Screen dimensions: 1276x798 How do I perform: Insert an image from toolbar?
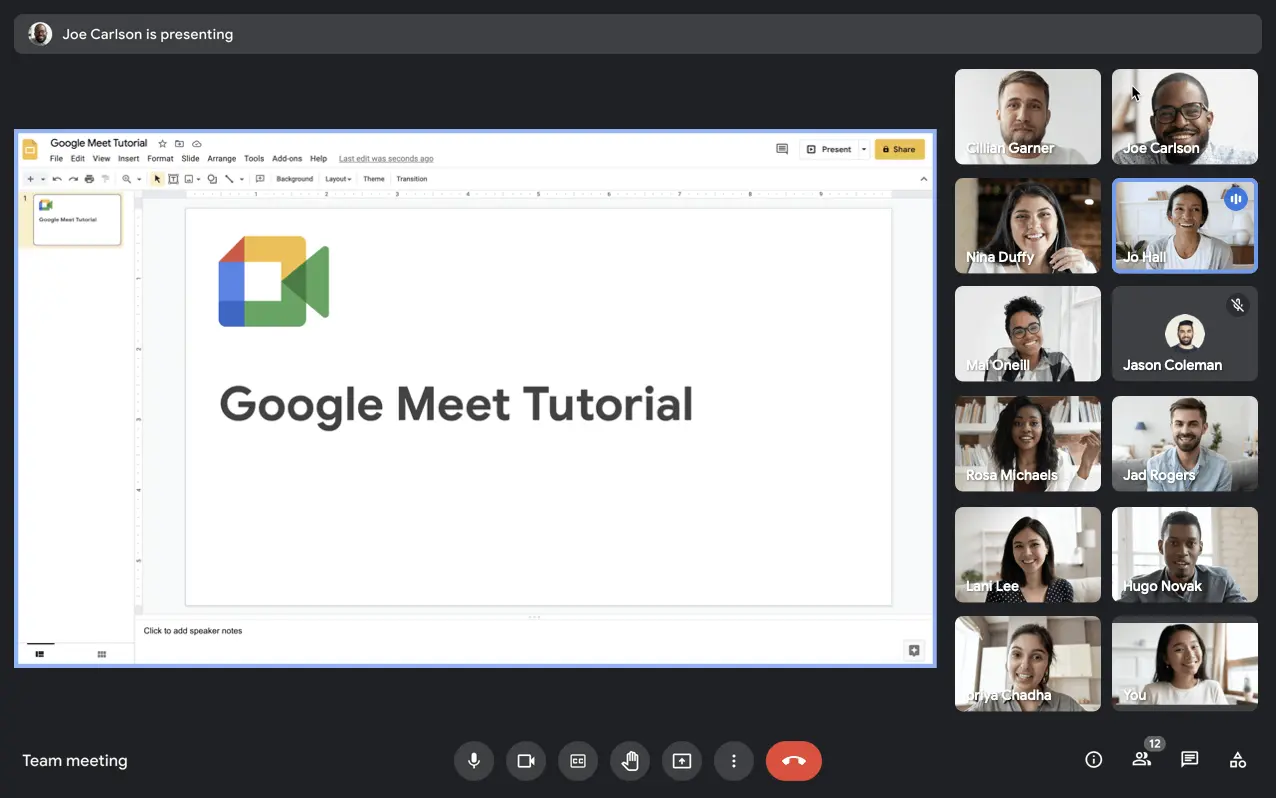coord(189,179)
